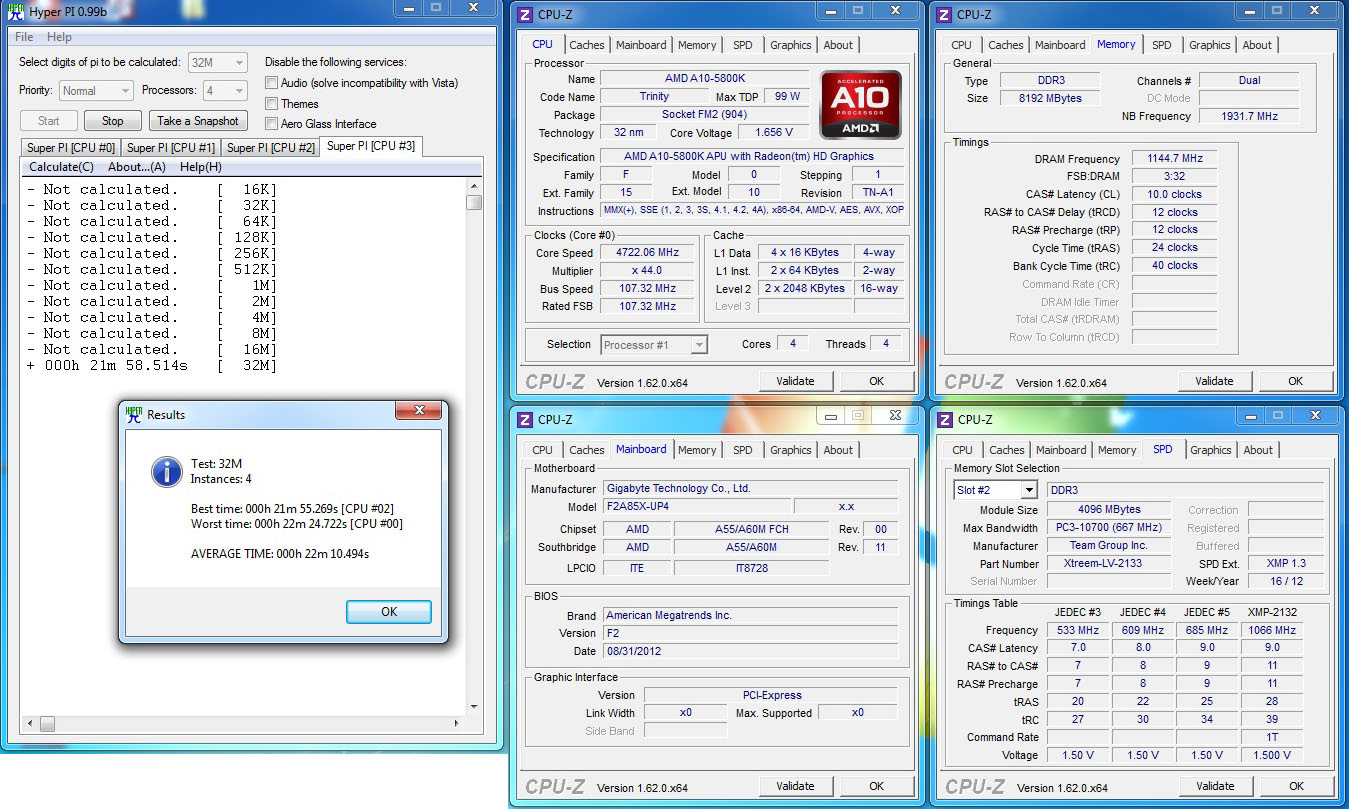Open the Calculate(C) menu

[x=61, y=167]
